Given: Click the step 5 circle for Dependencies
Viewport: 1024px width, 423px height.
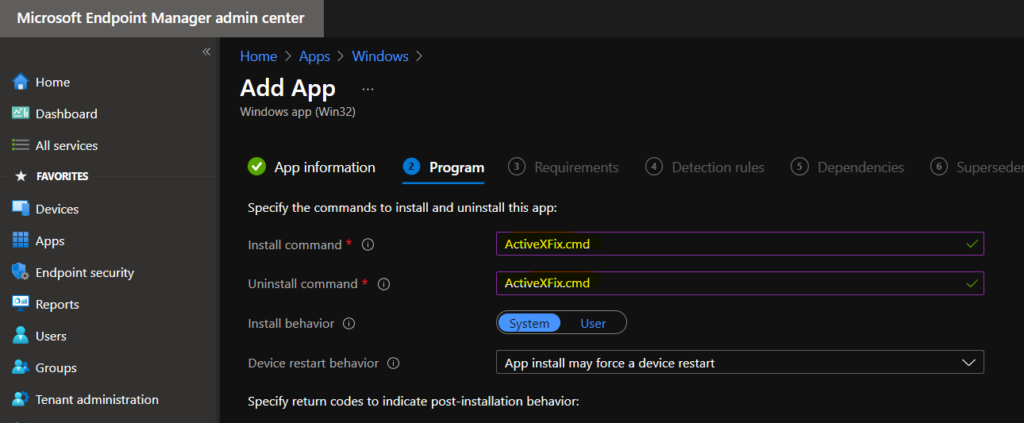Looking at the screenshot, I should pos(799,167).
